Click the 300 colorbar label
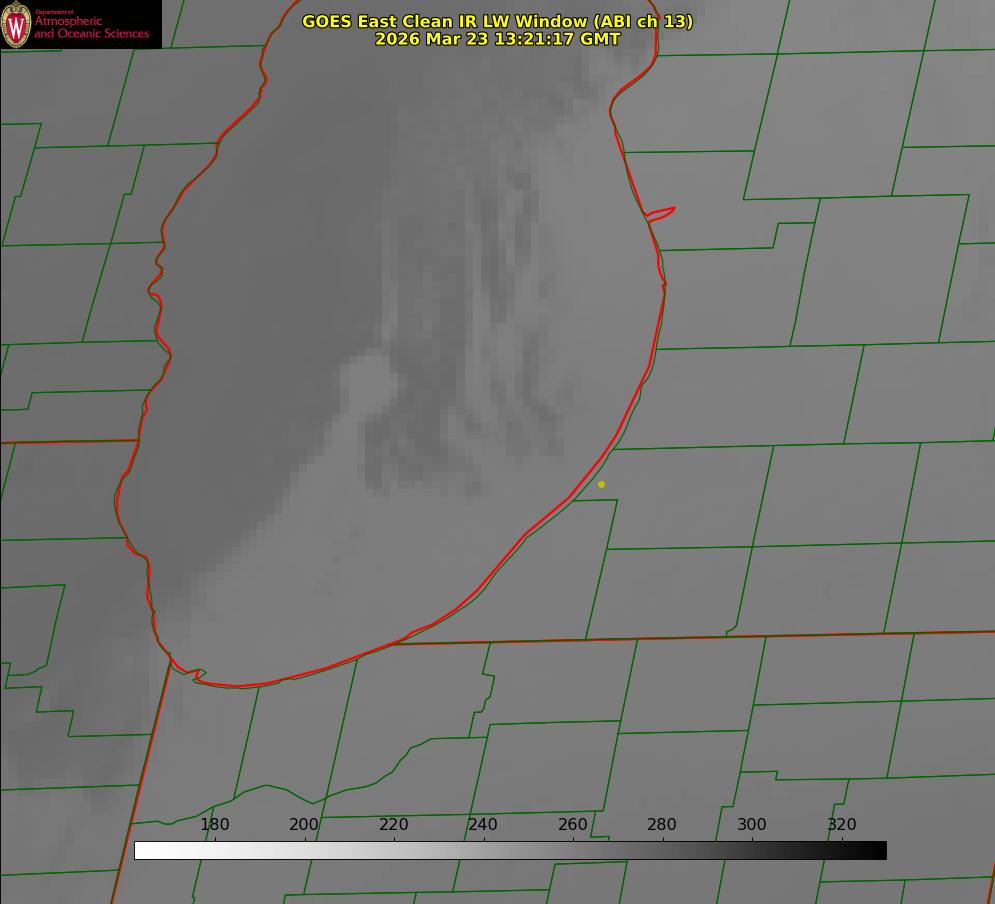The height and width of the screenshot is (904, 995). [x=752, y=824]
